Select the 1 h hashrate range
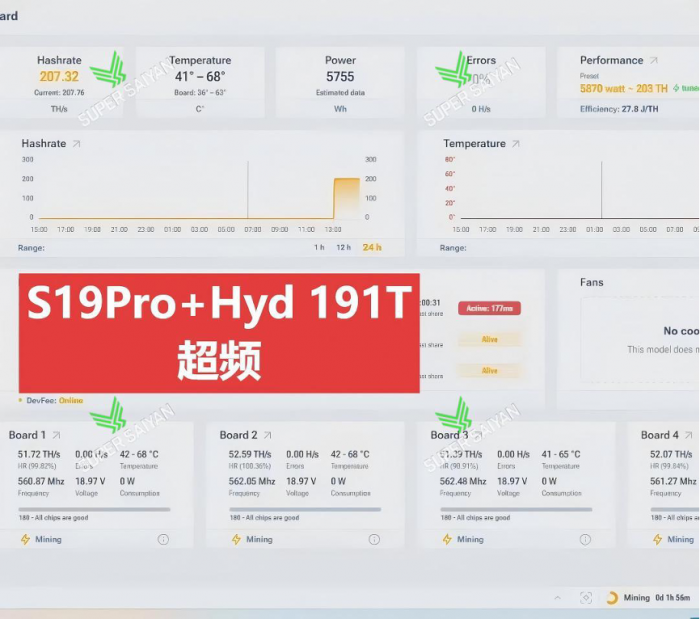The height and width of the screenshot is (619, 700). pos(319,247)
